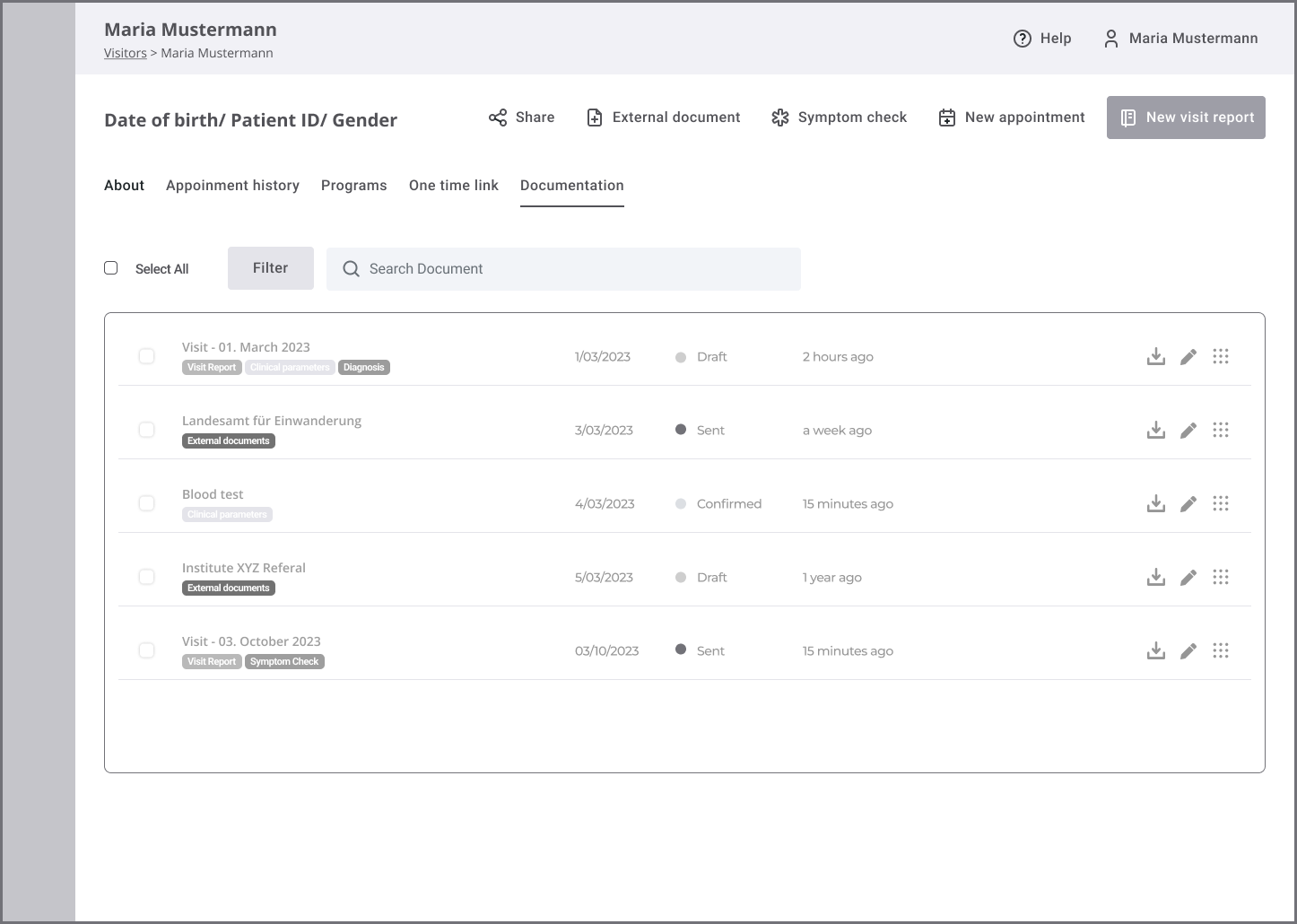
Task: Click into the Search Document field
Action: click(563, 269)
